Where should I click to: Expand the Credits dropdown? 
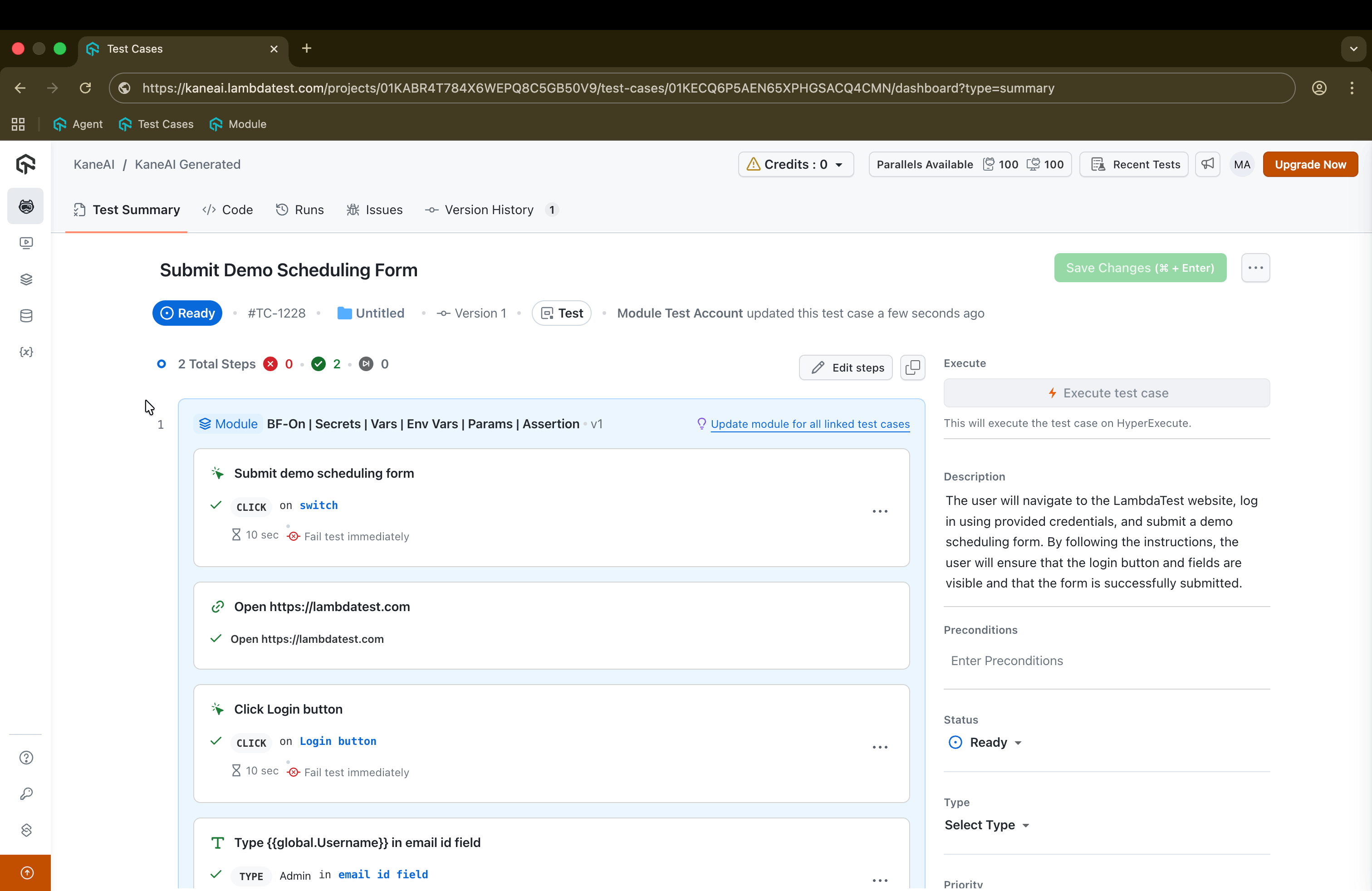pos(795,164)
